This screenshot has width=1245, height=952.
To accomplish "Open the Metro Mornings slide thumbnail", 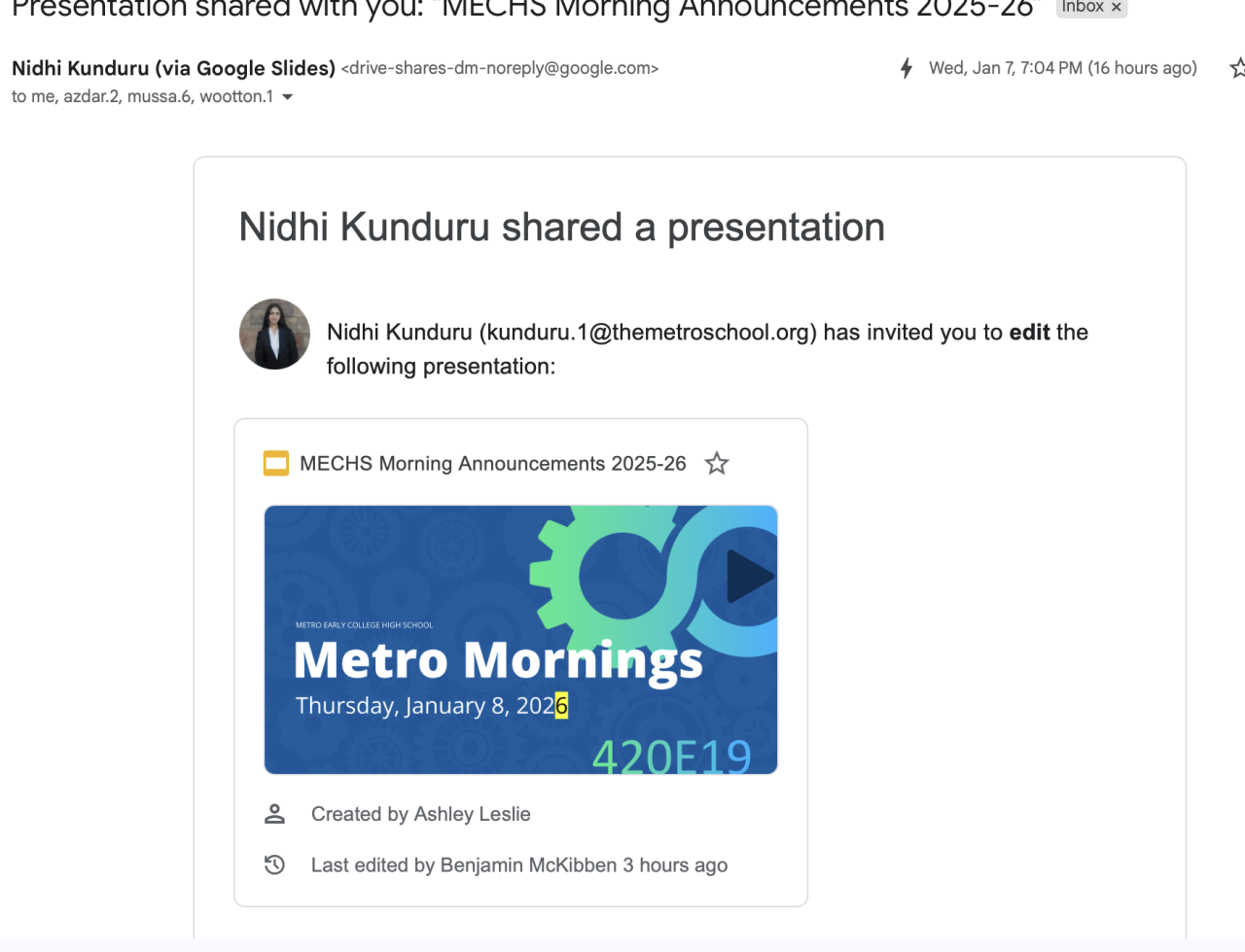I will (x=520, y=639).
